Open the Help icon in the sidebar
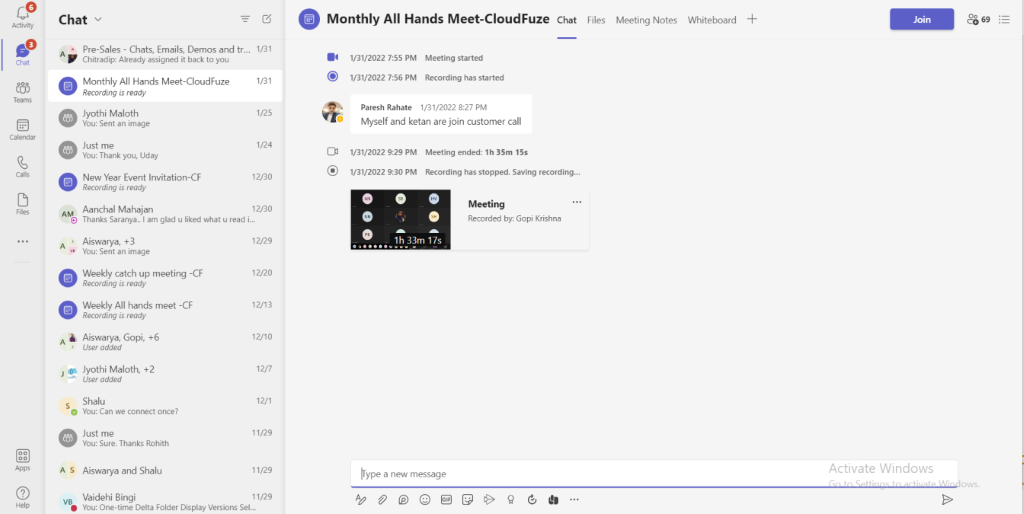 coord(22,497)
